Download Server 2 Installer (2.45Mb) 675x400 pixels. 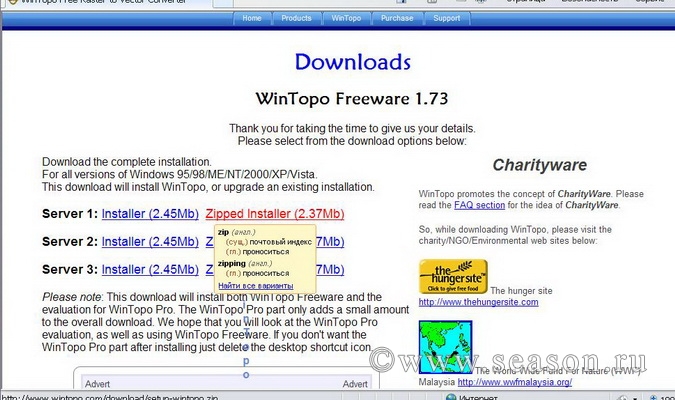tap(150, 242)
